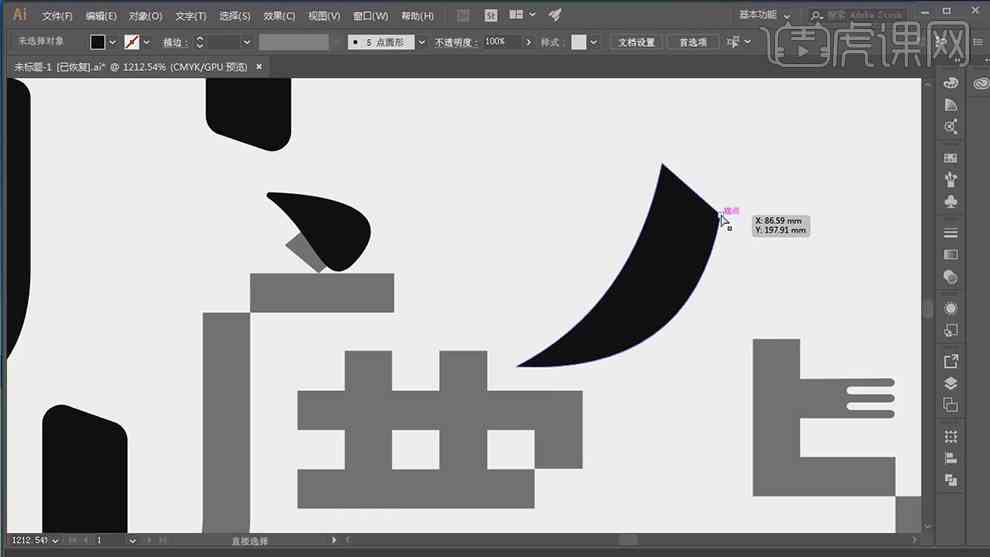This screenshot has width=990, height=557.
Task: Click the vertical scrollbar down arrow
Action: click(x=927, y=527)
